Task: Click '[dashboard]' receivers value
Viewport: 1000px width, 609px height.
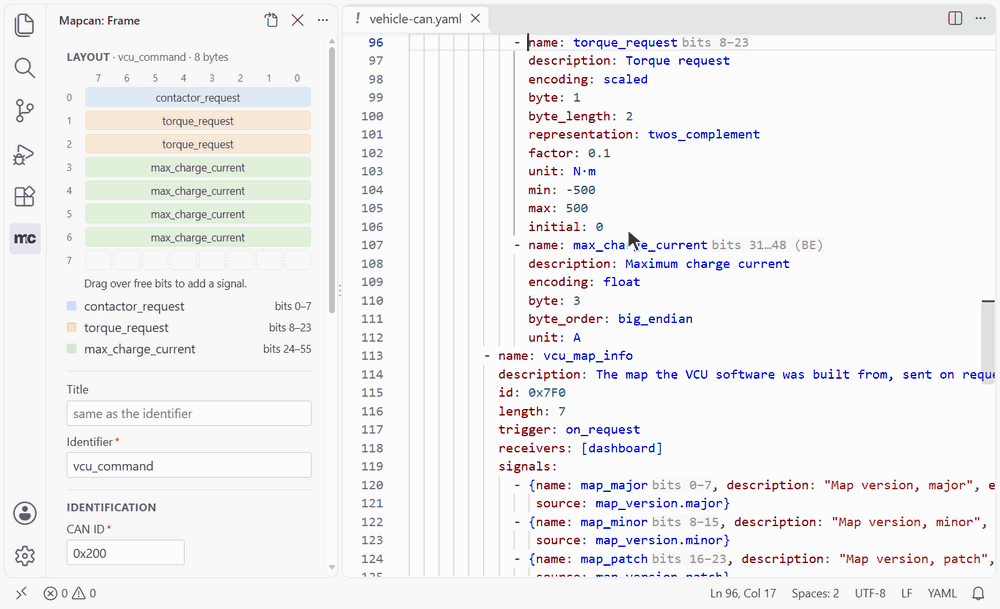Action: [x=622, y=448]
